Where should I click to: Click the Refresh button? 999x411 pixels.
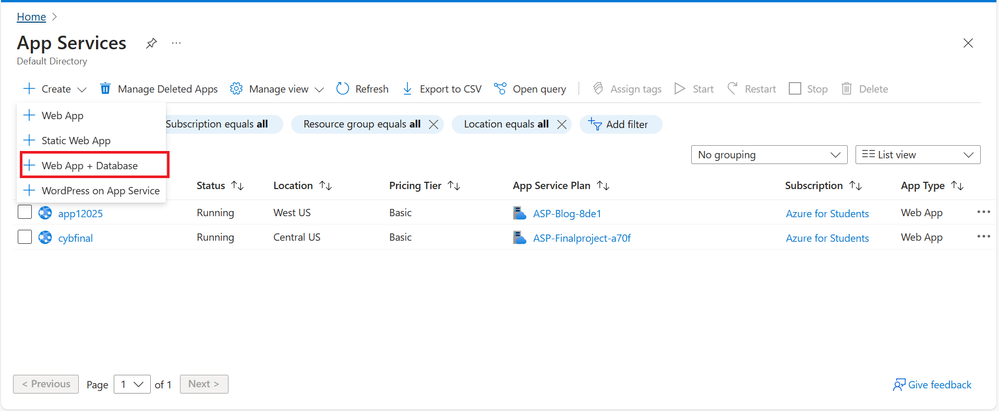(x=362, y=89)
